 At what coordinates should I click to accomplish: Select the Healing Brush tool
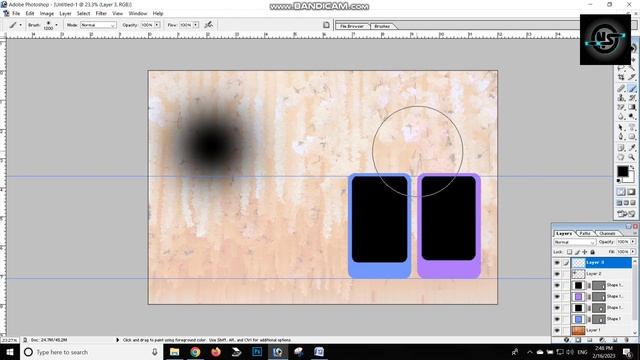(620, 88)
